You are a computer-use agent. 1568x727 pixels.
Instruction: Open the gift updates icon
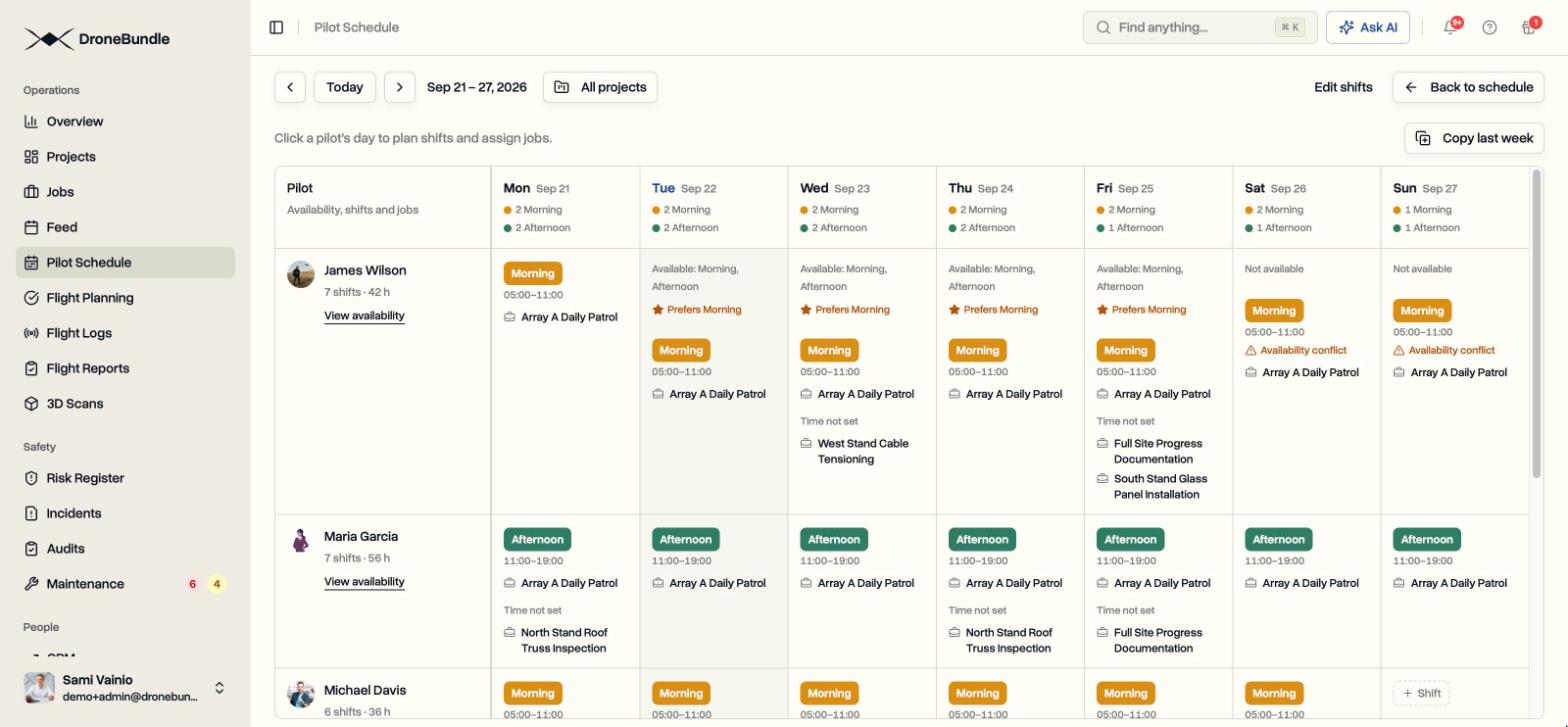point(1529,27)
